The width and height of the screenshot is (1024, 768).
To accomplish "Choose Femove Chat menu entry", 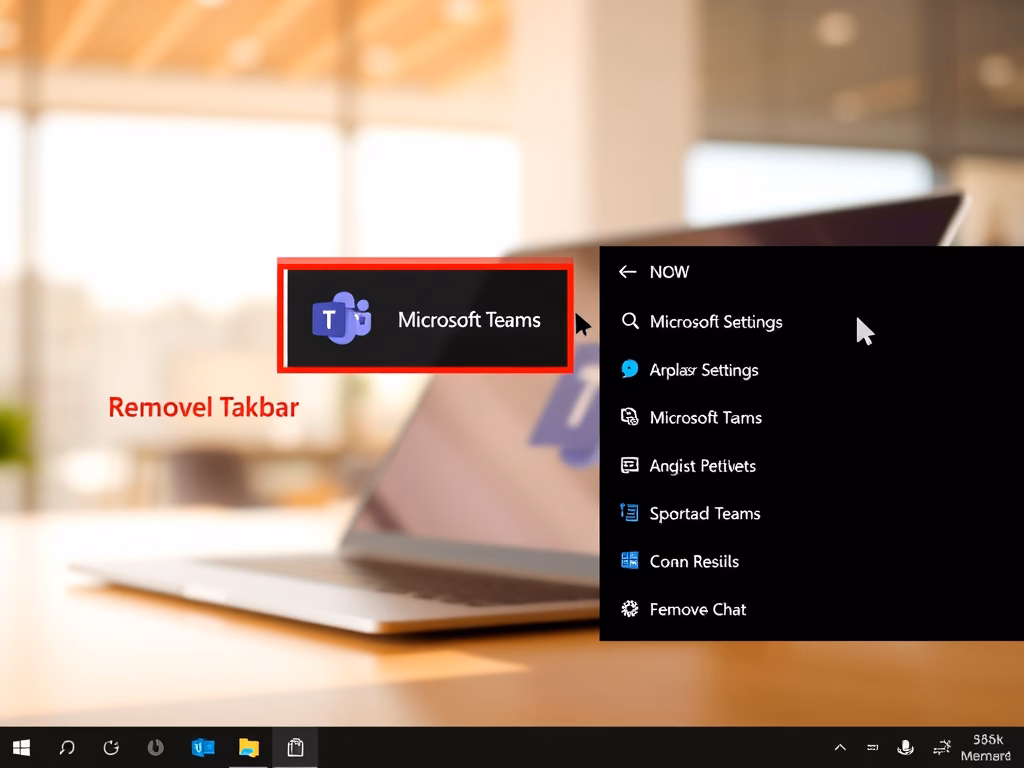I will (811, 609).
